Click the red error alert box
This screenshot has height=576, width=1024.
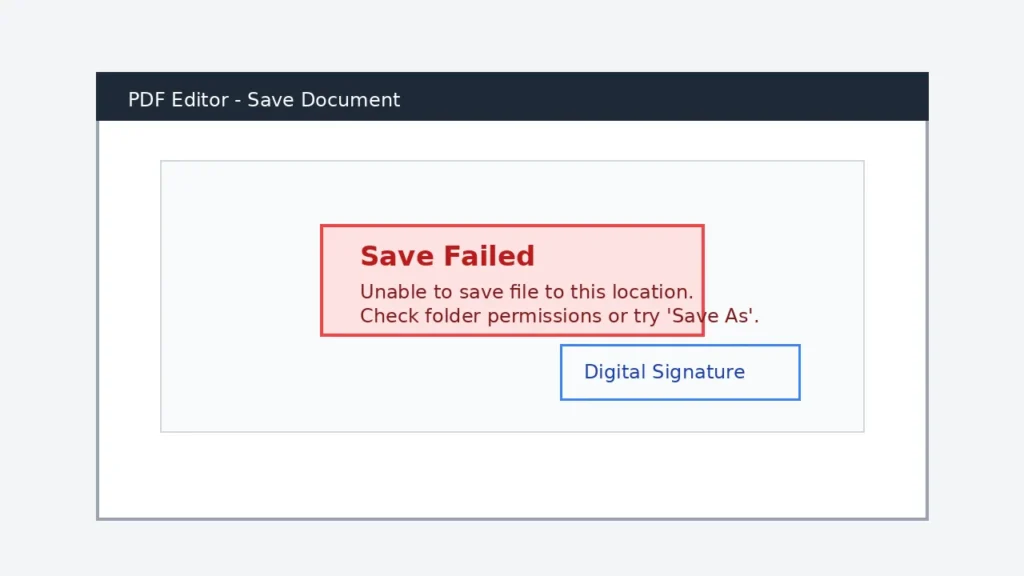(x=512, y=280)
